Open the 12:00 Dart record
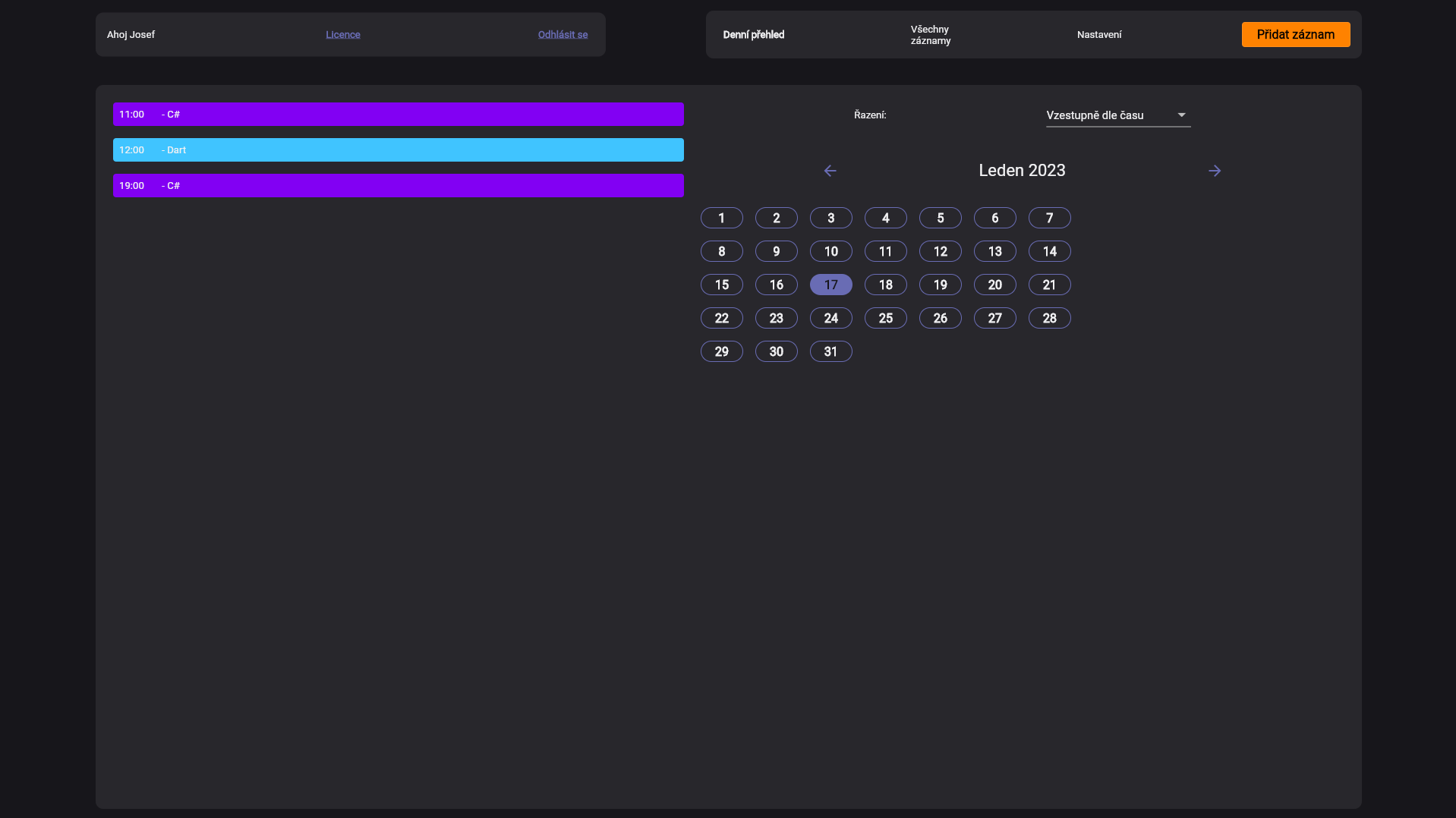 point(398,150)
